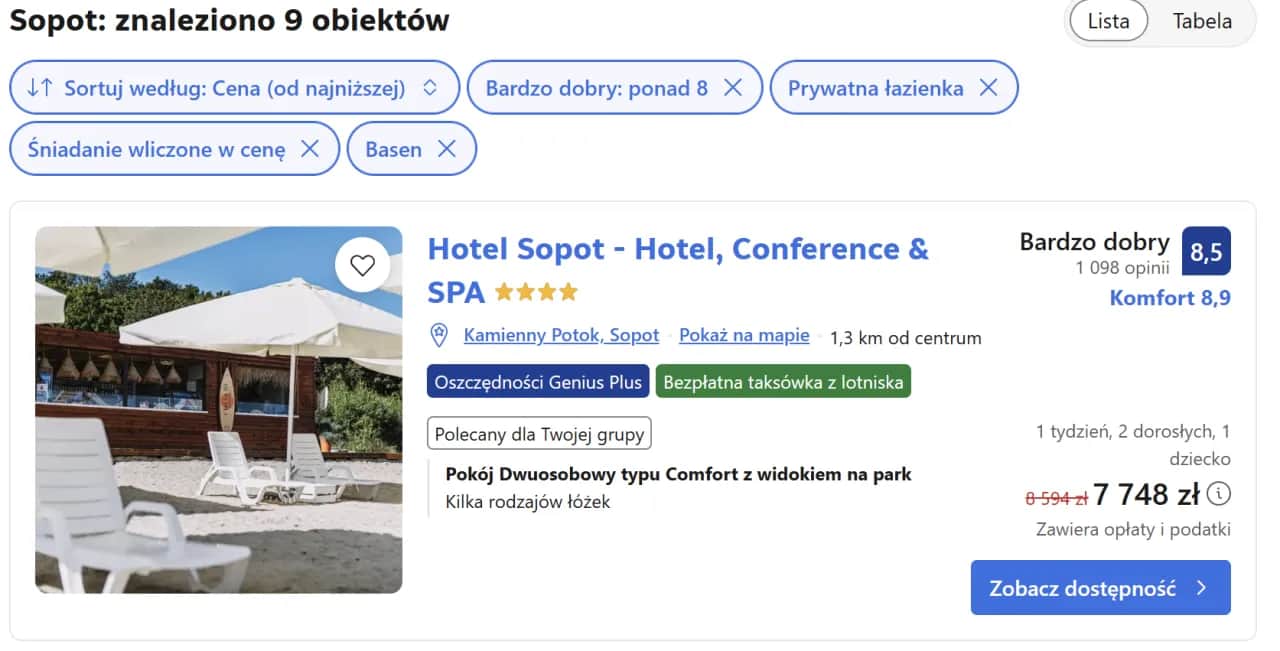Click the map pin icon beside the location
Screen dimensions: 1280x651
(439, 335)
